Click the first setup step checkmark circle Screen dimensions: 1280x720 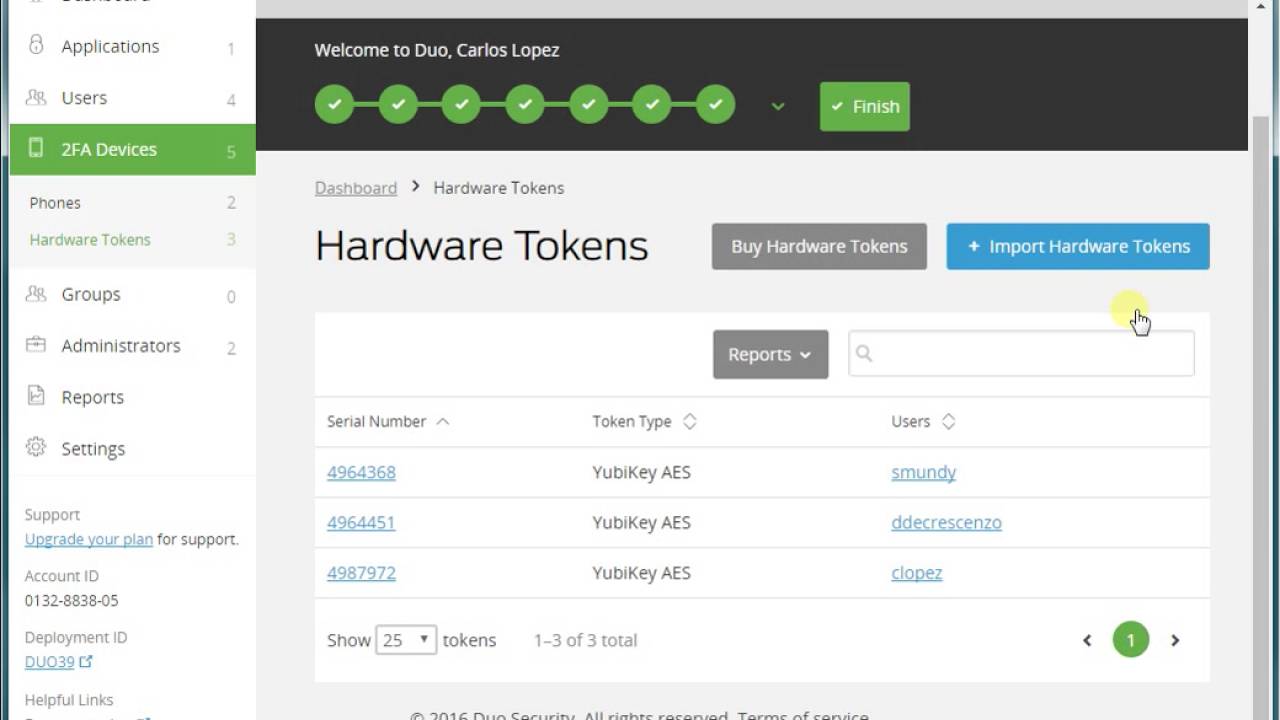334,104
